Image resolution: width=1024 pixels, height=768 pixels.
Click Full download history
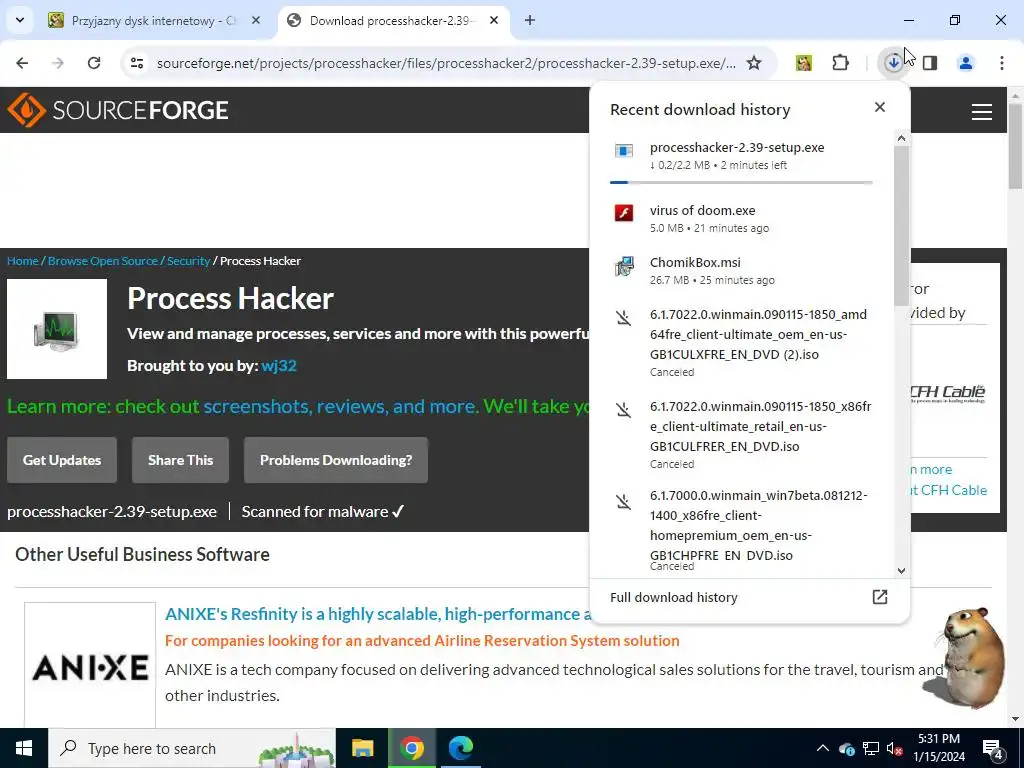click(x=673, y=597)
